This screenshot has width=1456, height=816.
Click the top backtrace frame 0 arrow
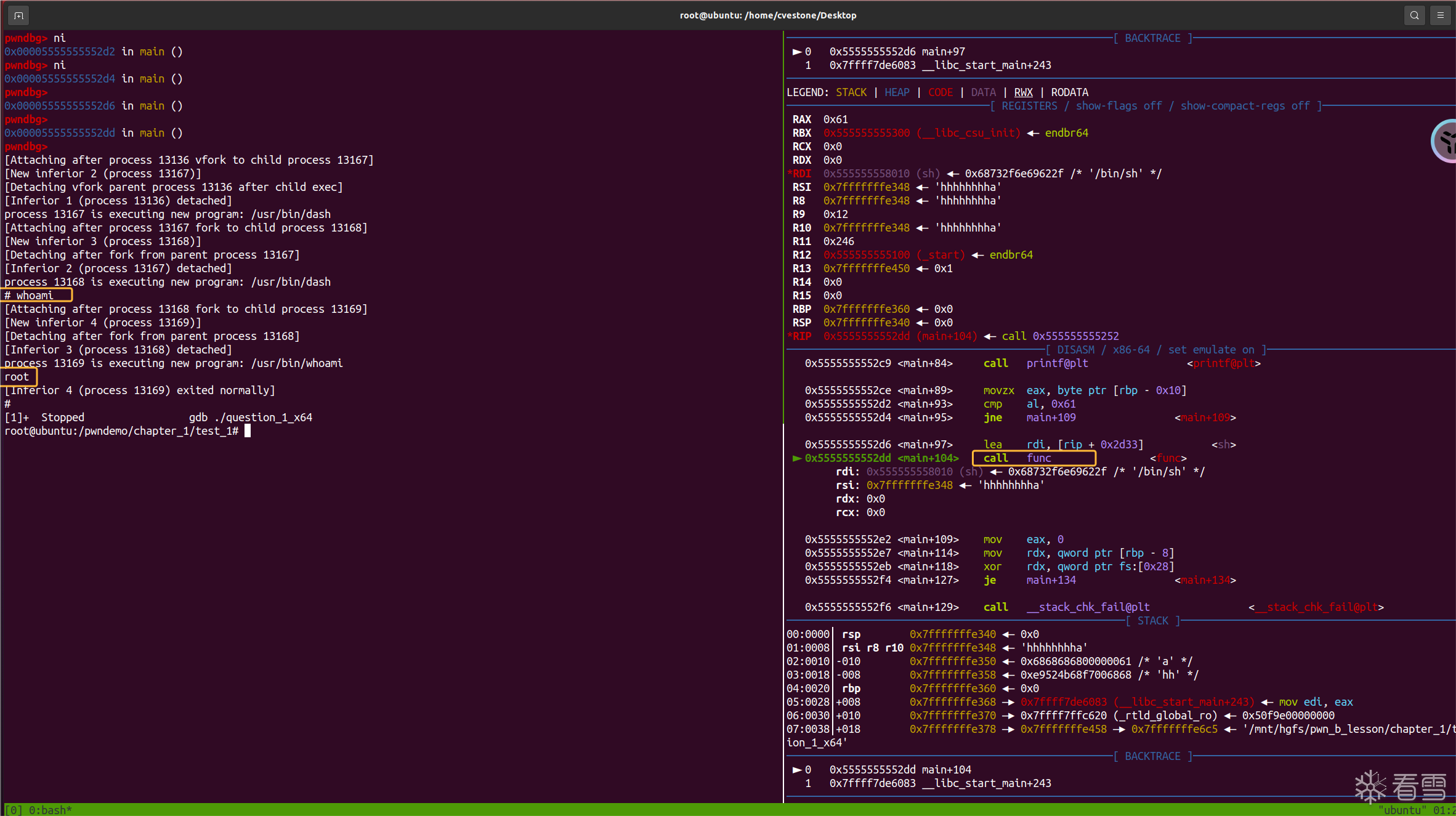796,52
